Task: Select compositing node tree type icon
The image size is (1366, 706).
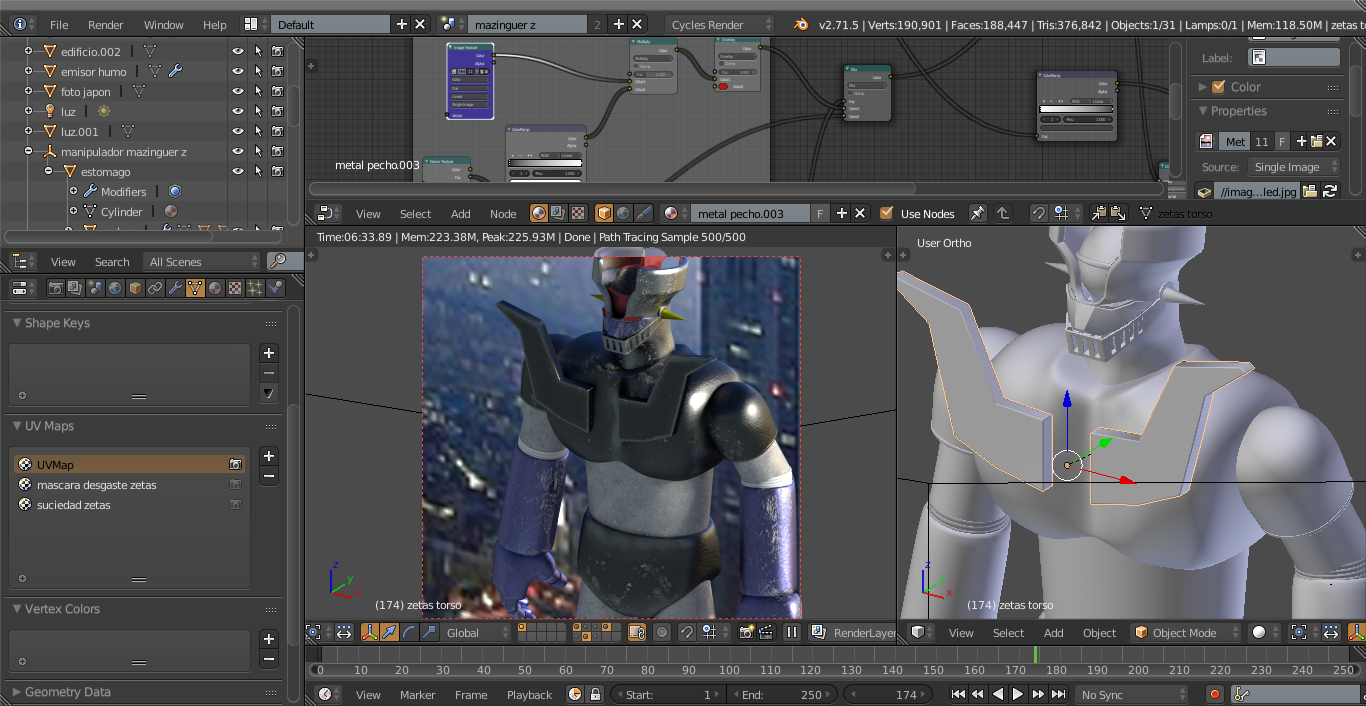Action: pyautogui.click(x=558, y=213)
